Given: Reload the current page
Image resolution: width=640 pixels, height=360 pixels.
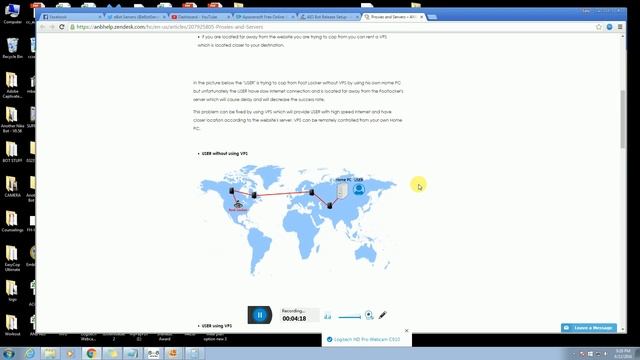Looking at the screenshot, I should 62,27.
